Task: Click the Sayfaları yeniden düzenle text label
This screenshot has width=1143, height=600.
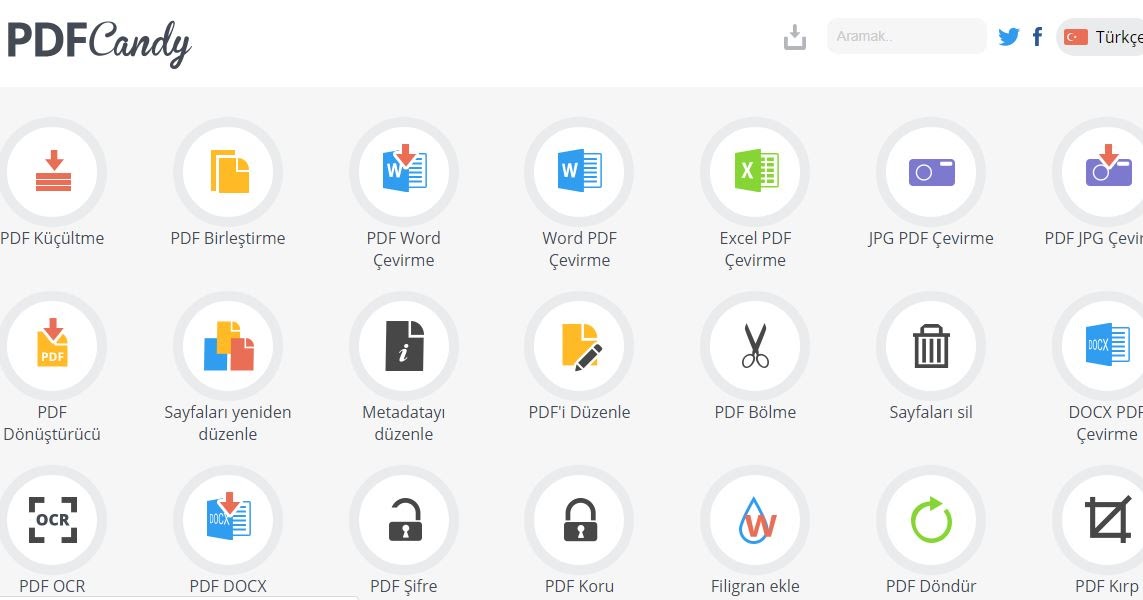Action: [x=227, y=423]
